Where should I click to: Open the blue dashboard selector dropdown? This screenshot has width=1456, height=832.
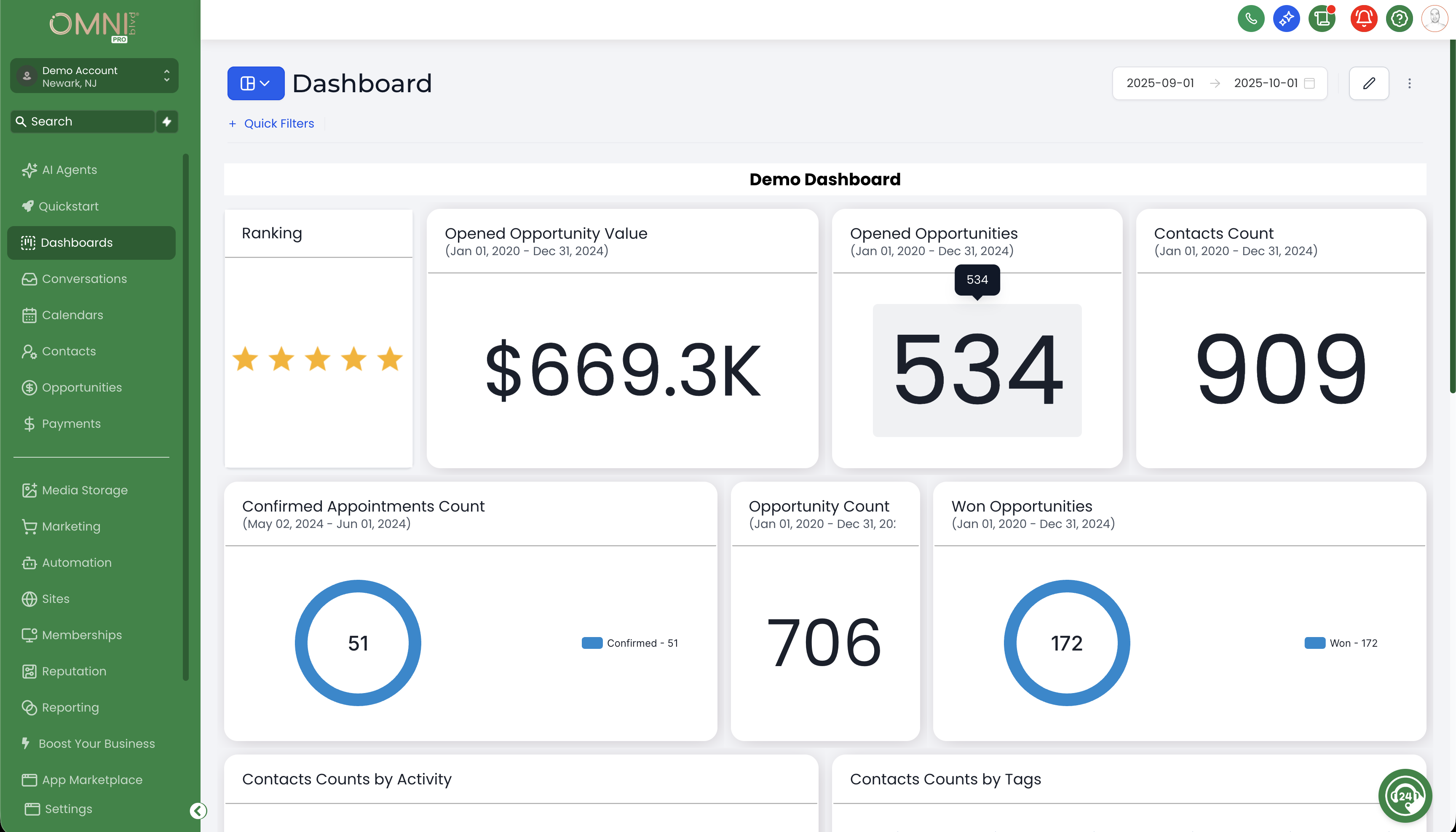tap(256, 83)
